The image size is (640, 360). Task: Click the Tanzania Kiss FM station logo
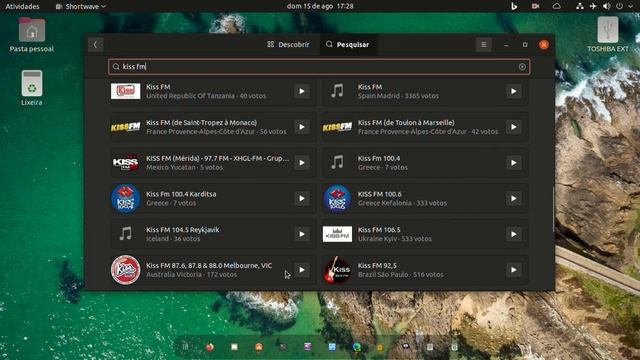click(x=125, y=91)
